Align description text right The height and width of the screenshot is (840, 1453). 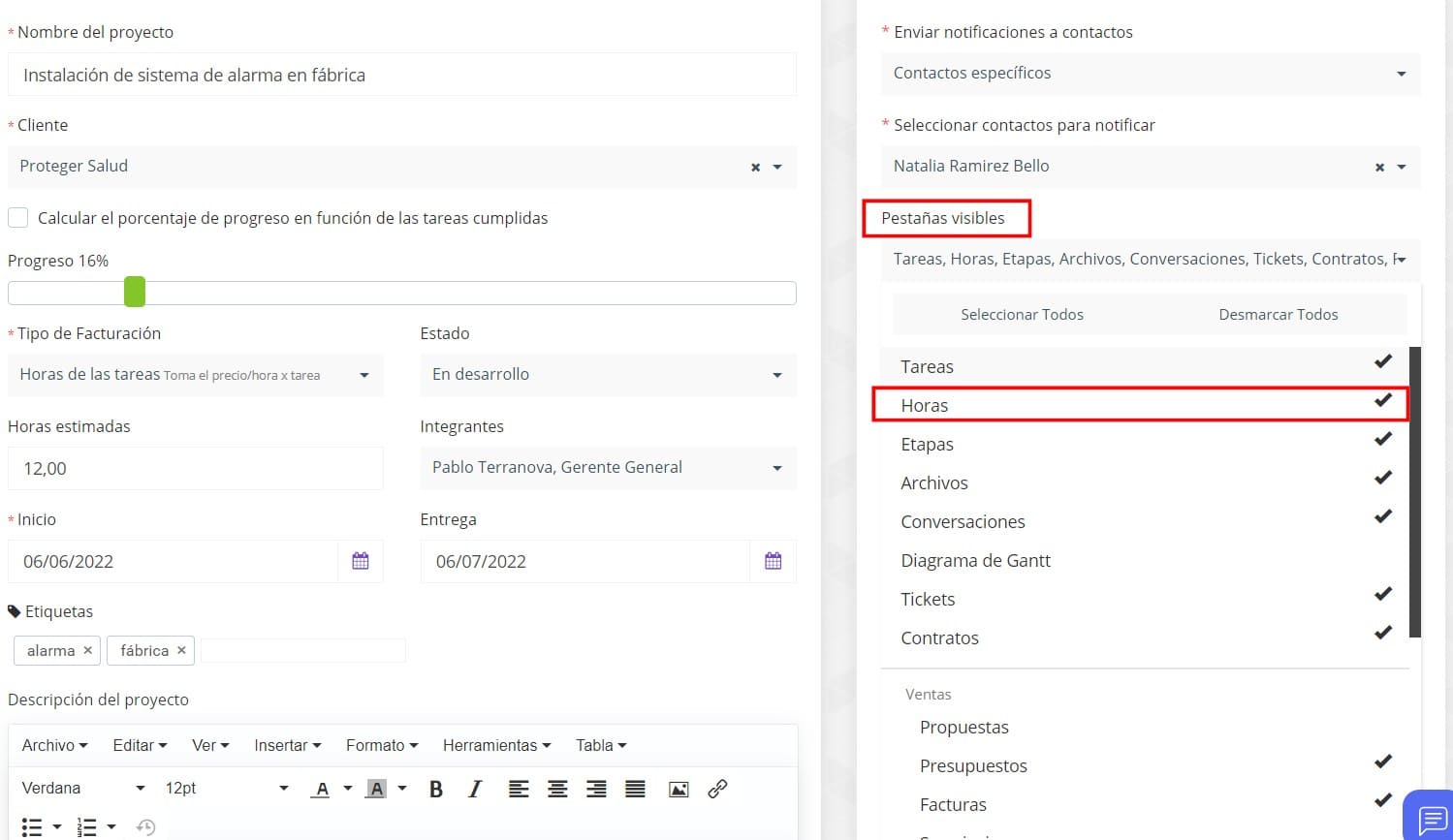(596, 789)
